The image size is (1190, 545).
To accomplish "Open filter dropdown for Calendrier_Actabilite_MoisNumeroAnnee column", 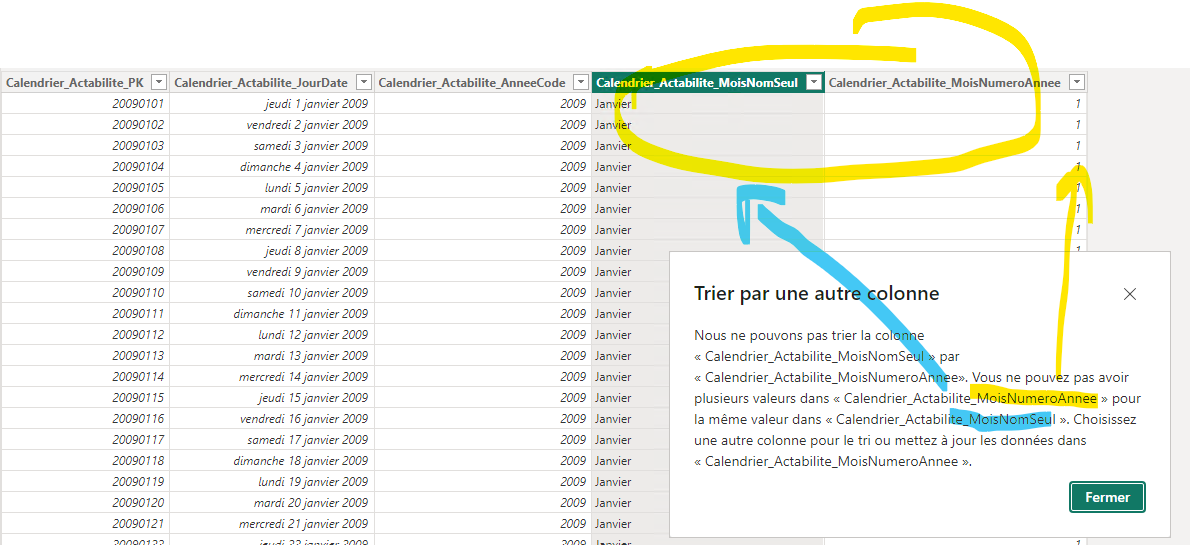I will click(1077, 82).
